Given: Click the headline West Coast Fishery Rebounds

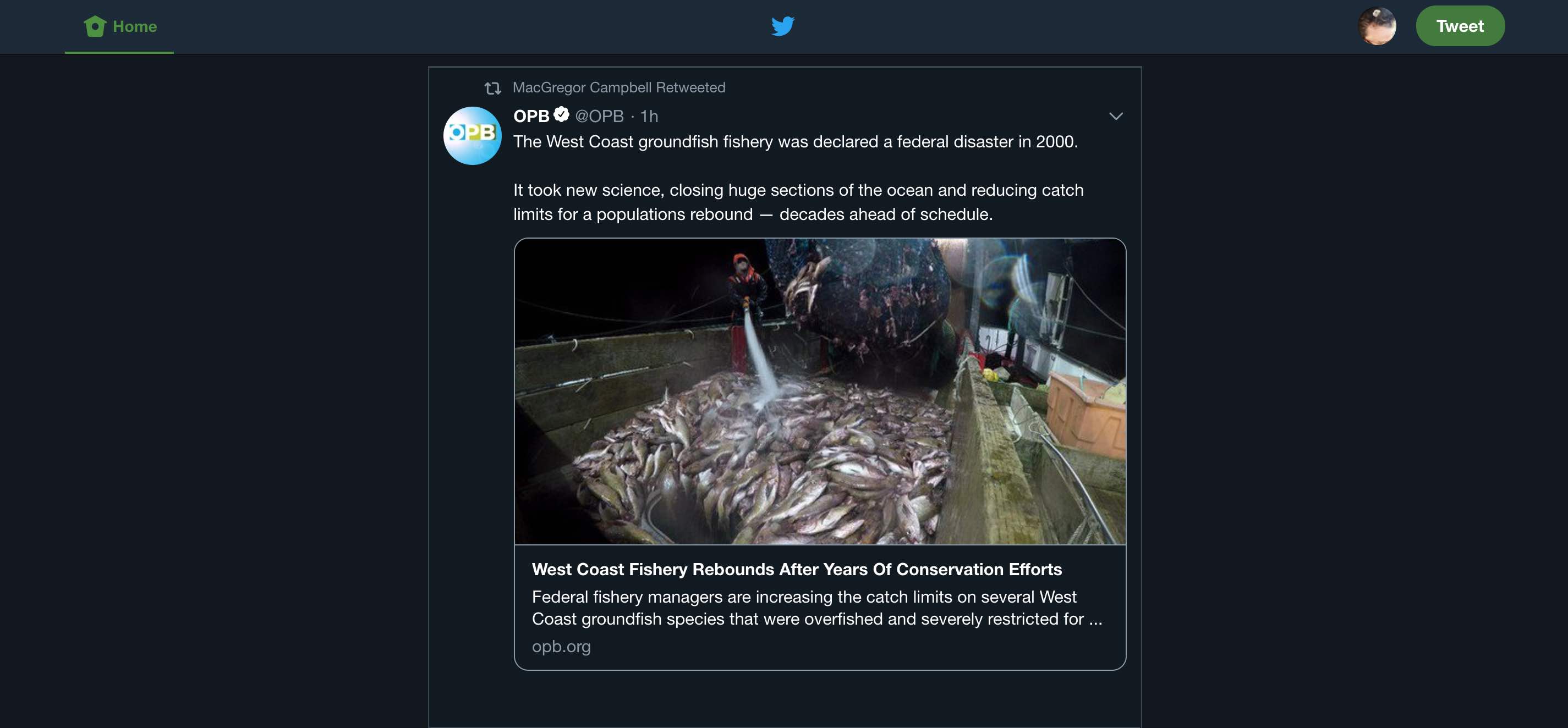Looking at the screenshot, I should [797, 570].
